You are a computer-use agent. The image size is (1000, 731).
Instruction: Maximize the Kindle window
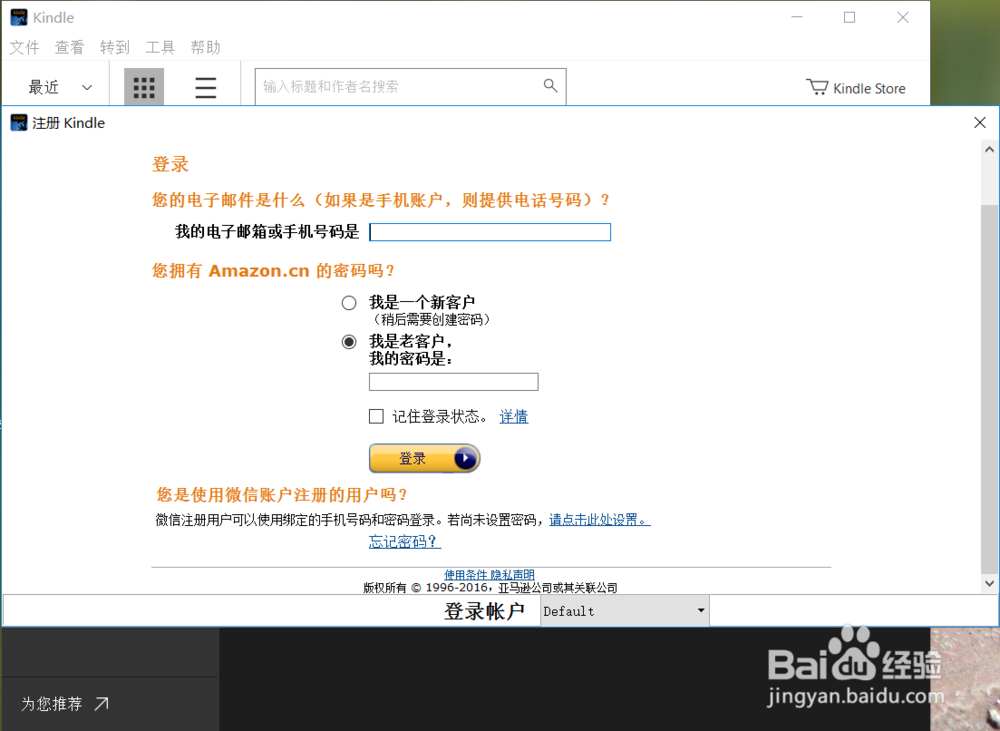click(x=849, y=17)
